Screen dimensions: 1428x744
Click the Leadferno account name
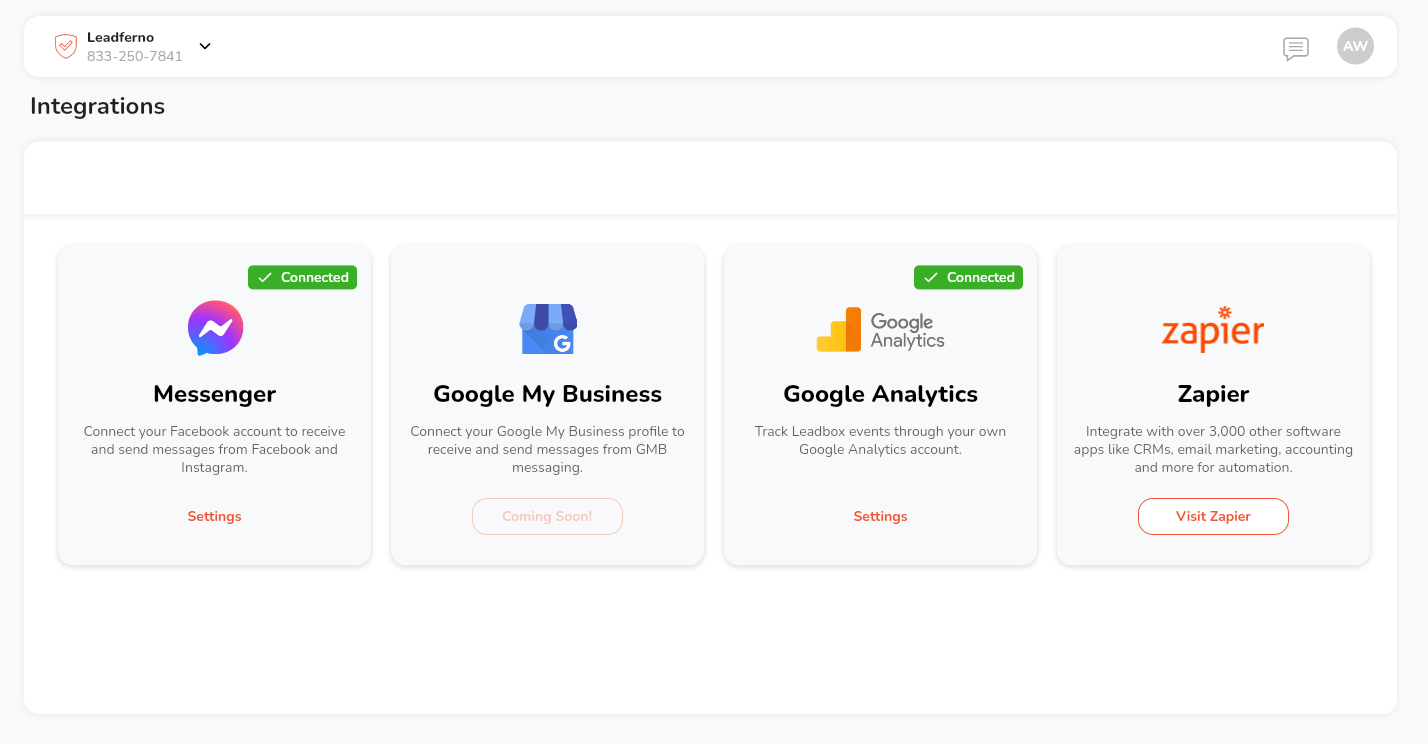click(x=120, y=38)
